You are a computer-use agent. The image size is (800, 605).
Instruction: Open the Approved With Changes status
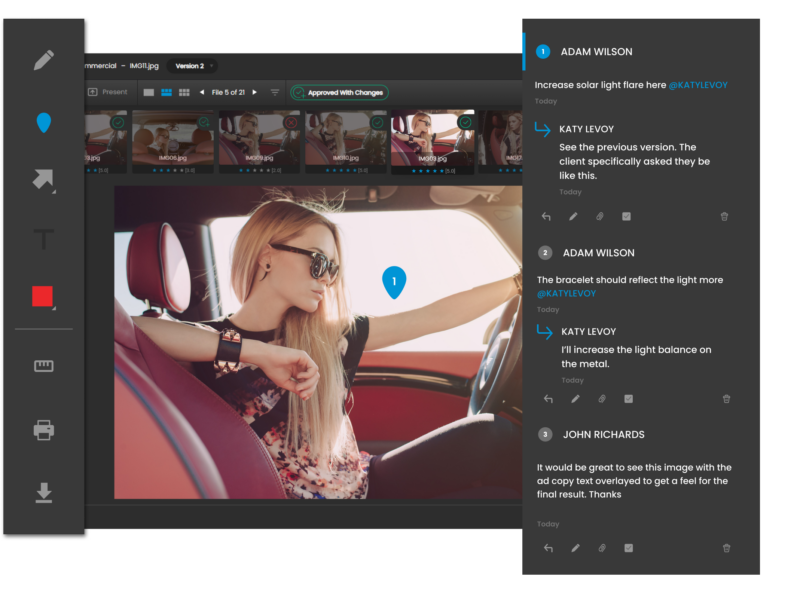click(x=342, y=91)
